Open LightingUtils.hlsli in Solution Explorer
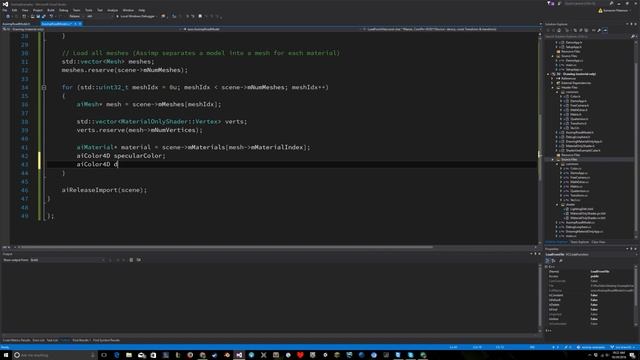 [x=581, y=209]
